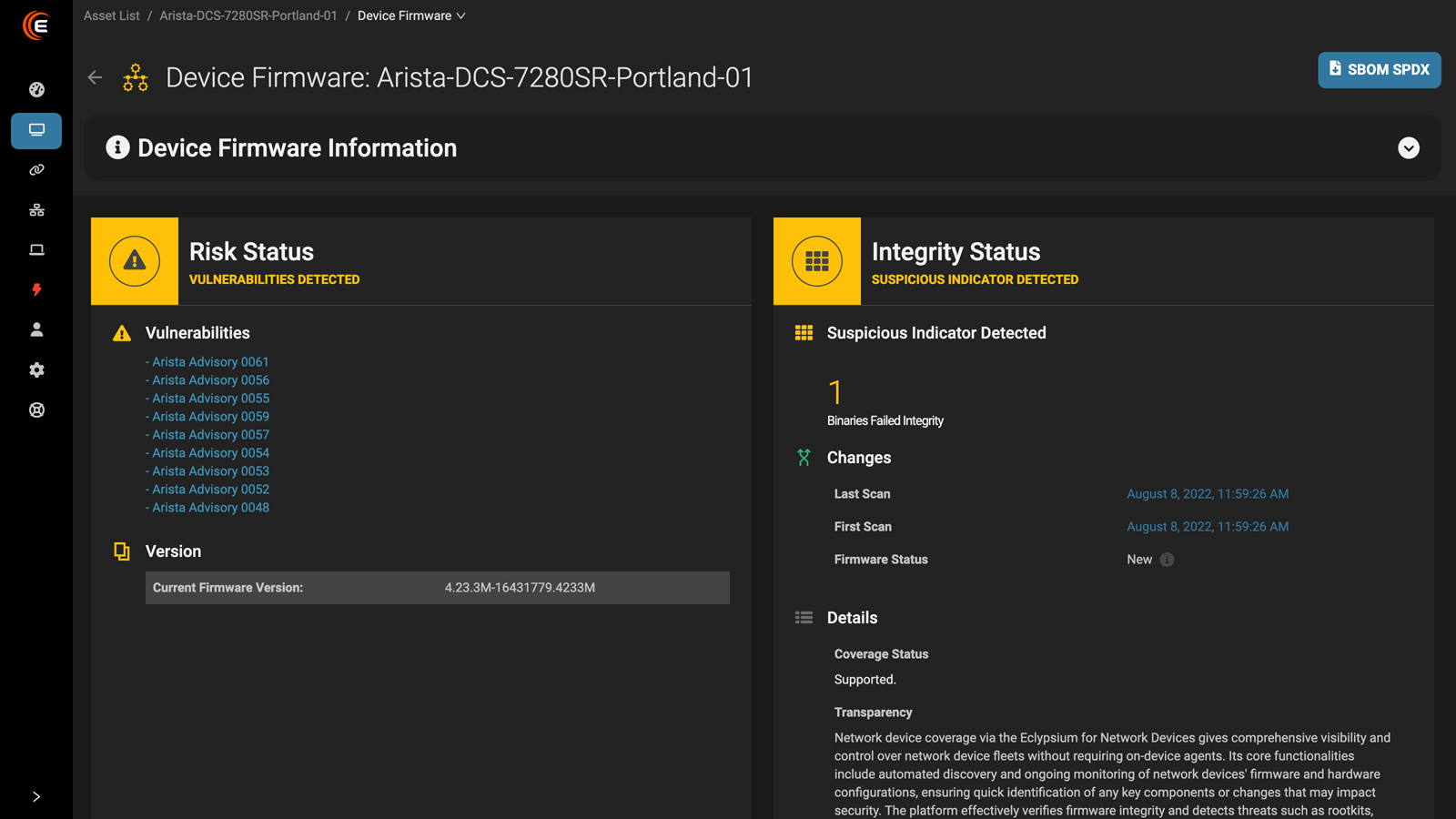Screen dimensions: 1456x819
Task: Open the dashboard gauge icon in sidebar
Action: click(36, 89)
